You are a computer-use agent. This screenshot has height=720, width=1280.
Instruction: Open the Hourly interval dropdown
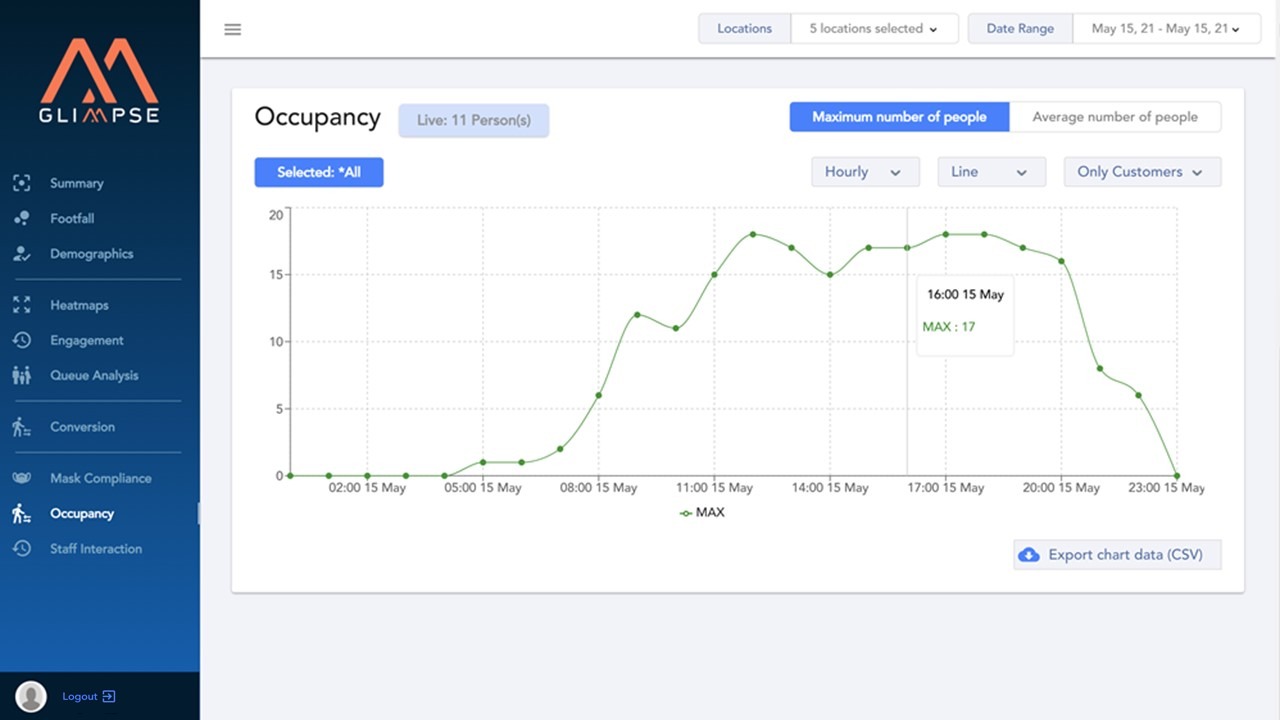pyautogui.click(x=864, y=171)
